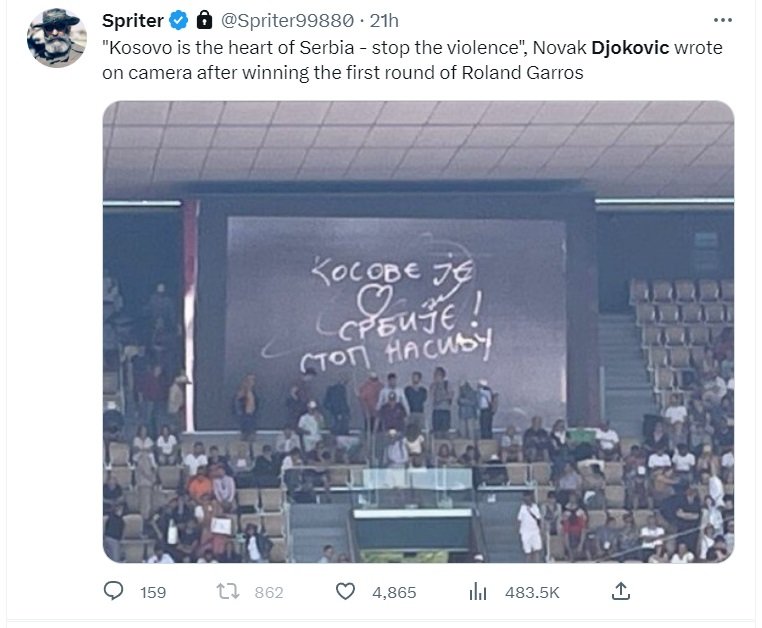This screenshot has width=762, height=628.
Task: Click the "21h" timestamp
Action: pos(384,20)
